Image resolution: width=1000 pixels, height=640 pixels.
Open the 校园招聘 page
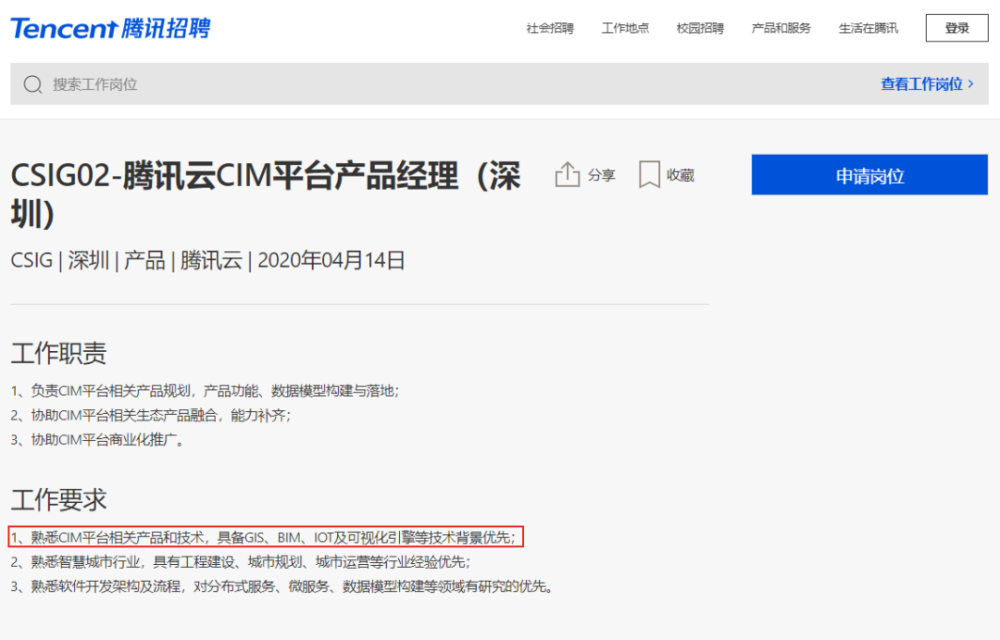(700, 28)
